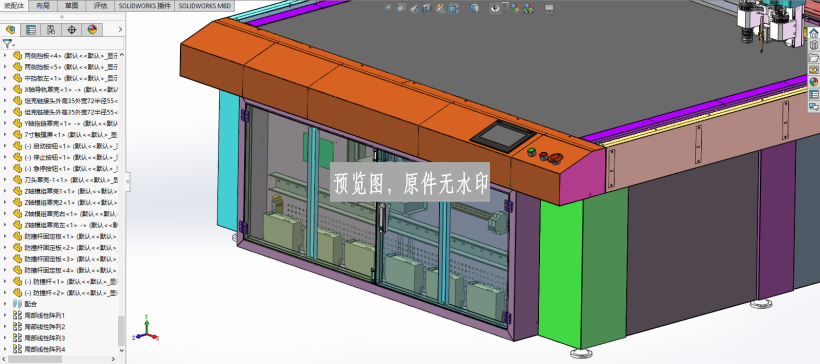Select the 两侧挡板<5> tree row
820x364 pixels.
tap(65, 66)
